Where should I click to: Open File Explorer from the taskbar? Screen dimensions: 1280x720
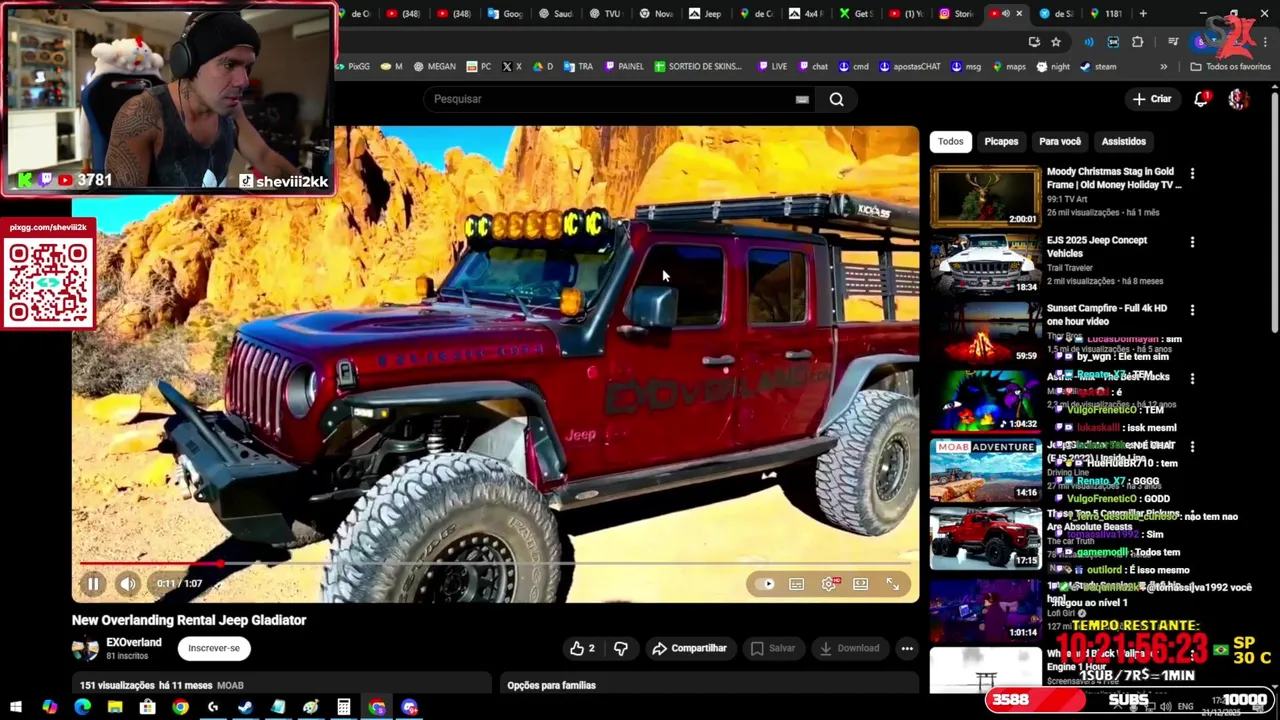click(x=115, y=707)
